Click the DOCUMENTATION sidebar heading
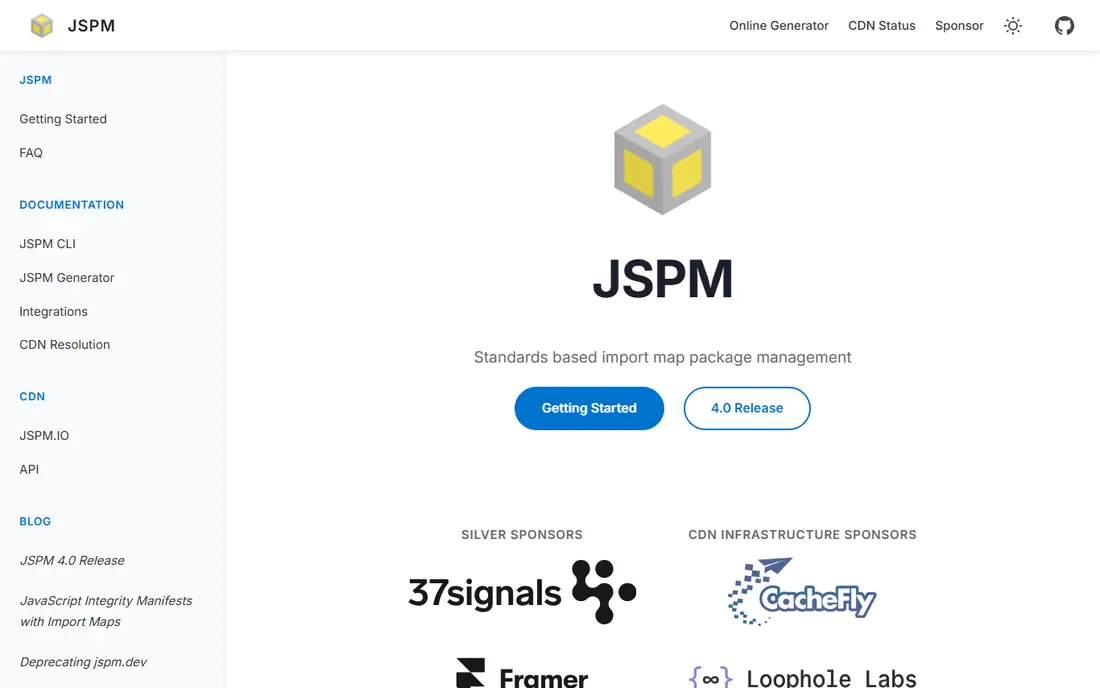 [x=72, y=205]
